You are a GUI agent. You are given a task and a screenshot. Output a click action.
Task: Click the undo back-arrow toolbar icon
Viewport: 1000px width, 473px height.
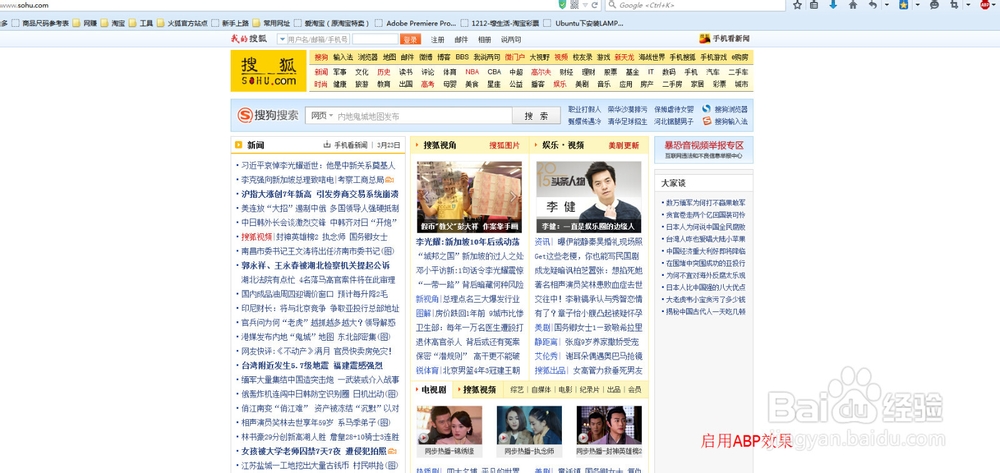pos(872,5)
